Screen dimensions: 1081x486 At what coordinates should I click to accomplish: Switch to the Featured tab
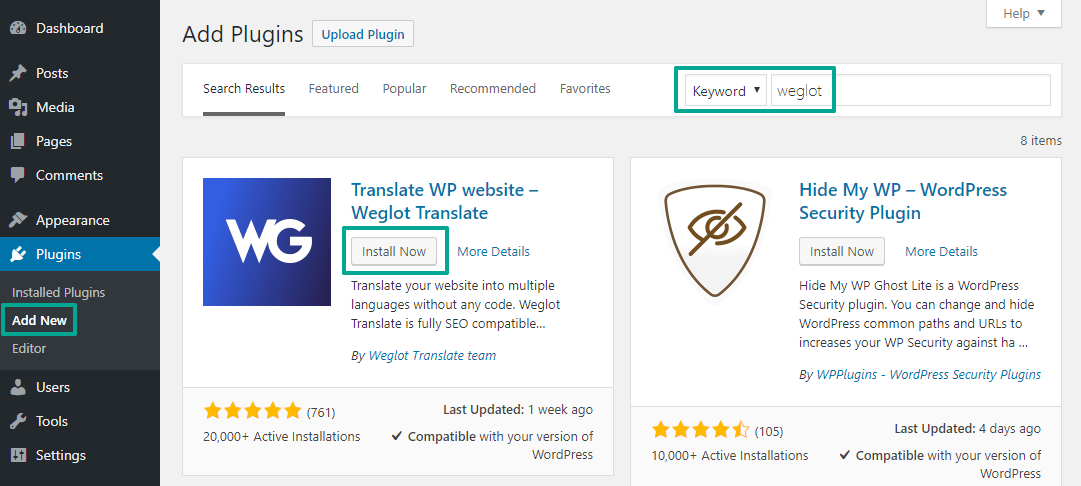[x=334, y=88]
